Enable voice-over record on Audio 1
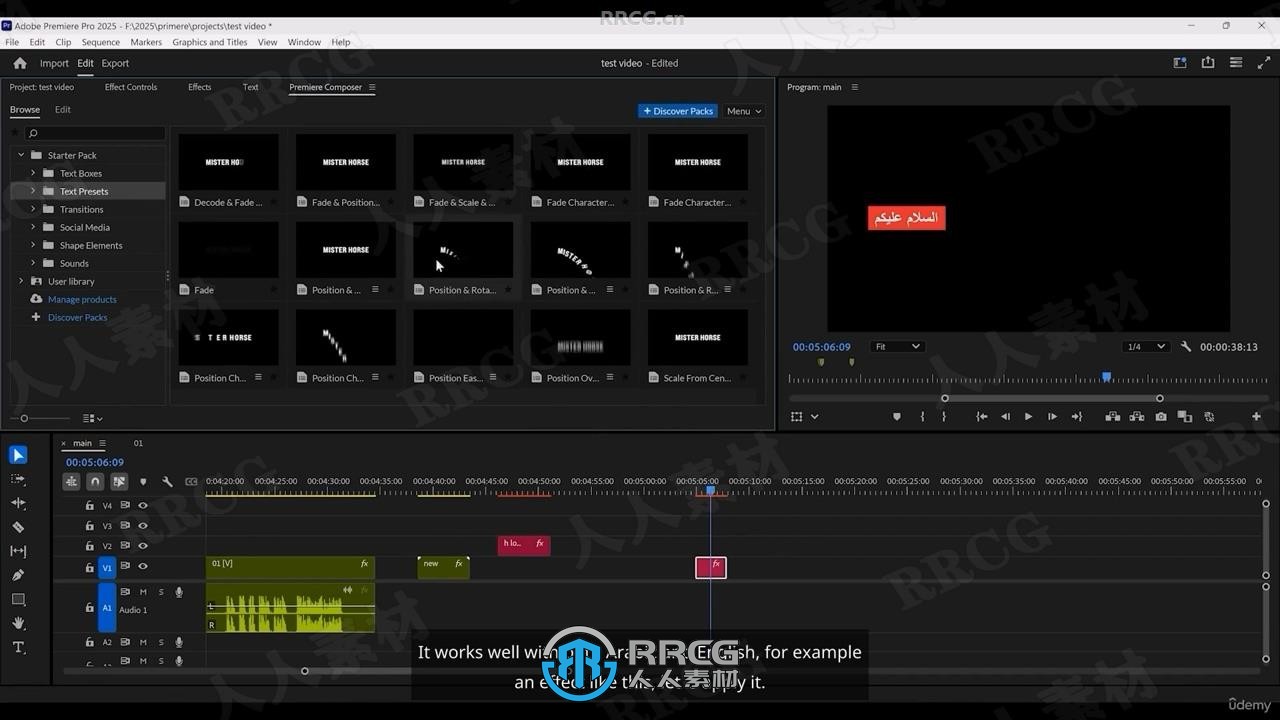Image resolution: width=1280 pixels, height=720 pixels. [179, 592]
